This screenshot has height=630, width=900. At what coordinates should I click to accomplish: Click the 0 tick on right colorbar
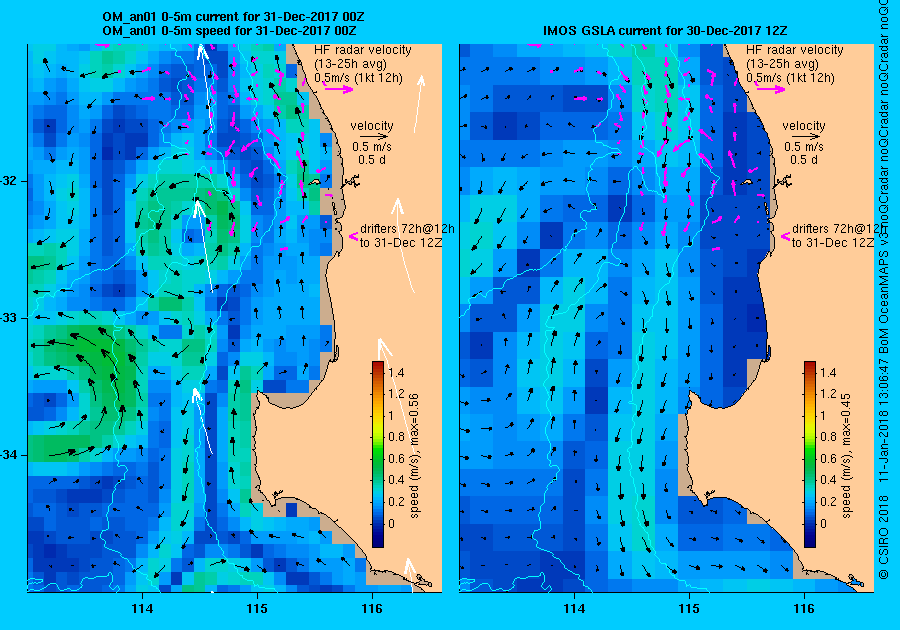pyautogui.click(x=824, y=524)
